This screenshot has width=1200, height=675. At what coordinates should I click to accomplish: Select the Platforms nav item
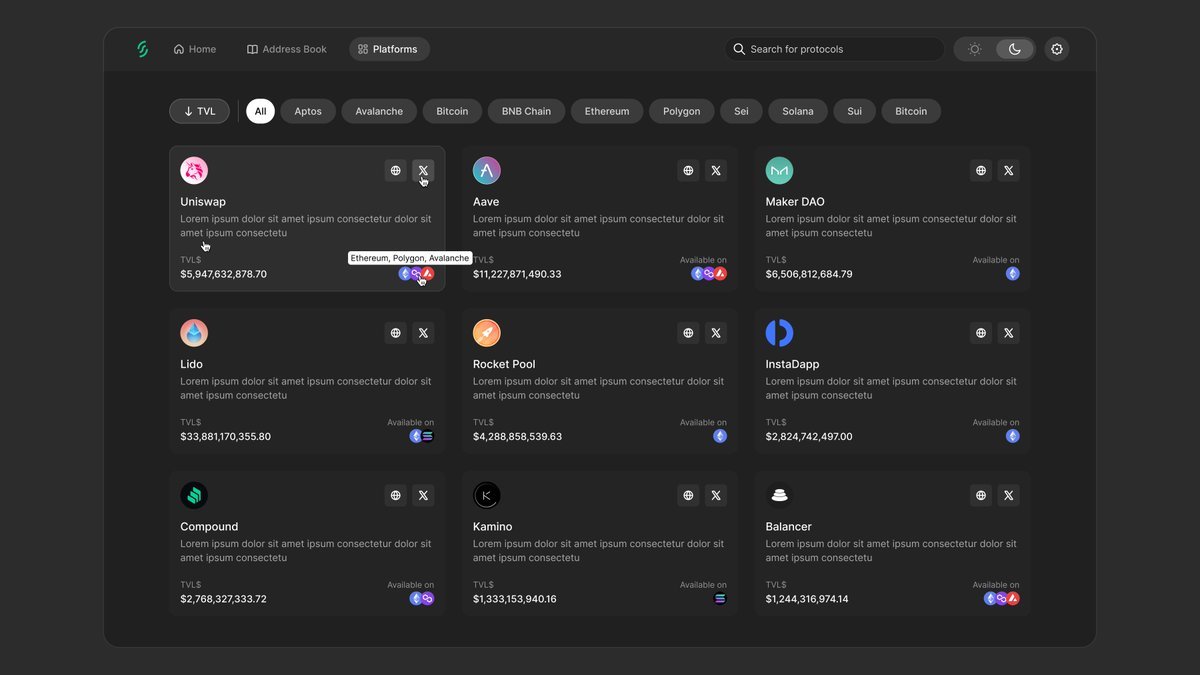389,49
